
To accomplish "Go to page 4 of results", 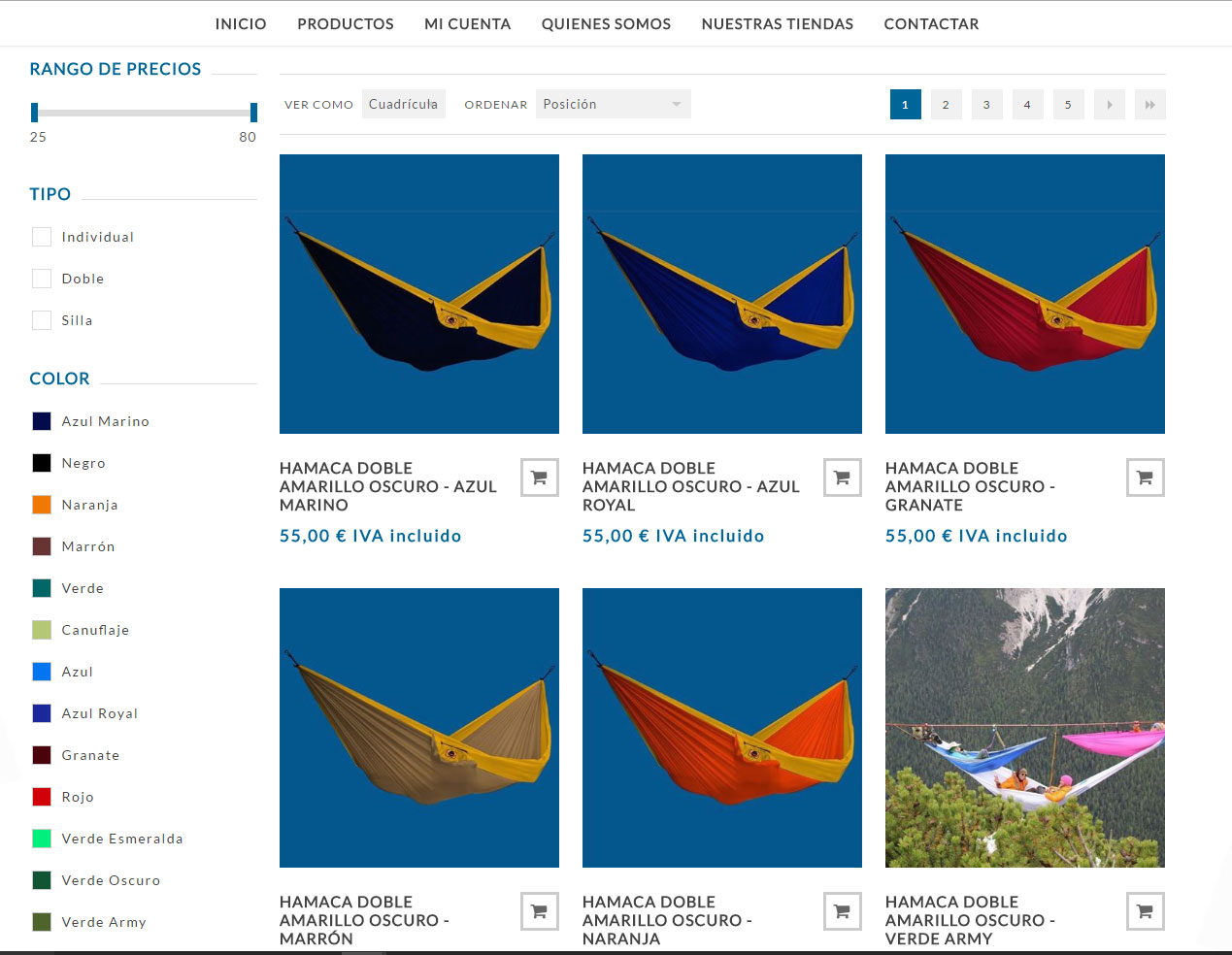I will click(x=1027, y=105).
